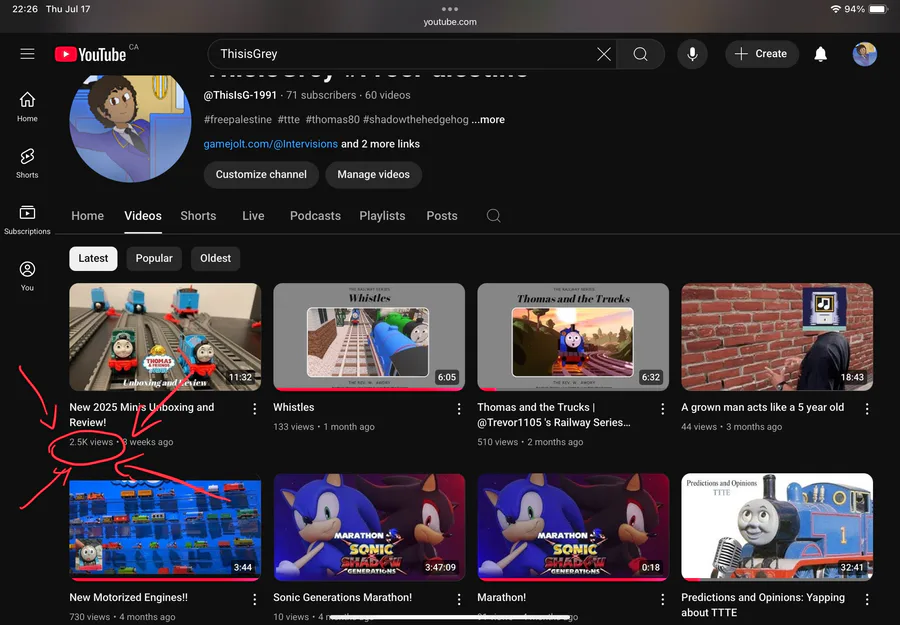Image resolution: width=900 pixels, height=625 pixels.
Task: Select the Videos tab
Action: [143, 216]
